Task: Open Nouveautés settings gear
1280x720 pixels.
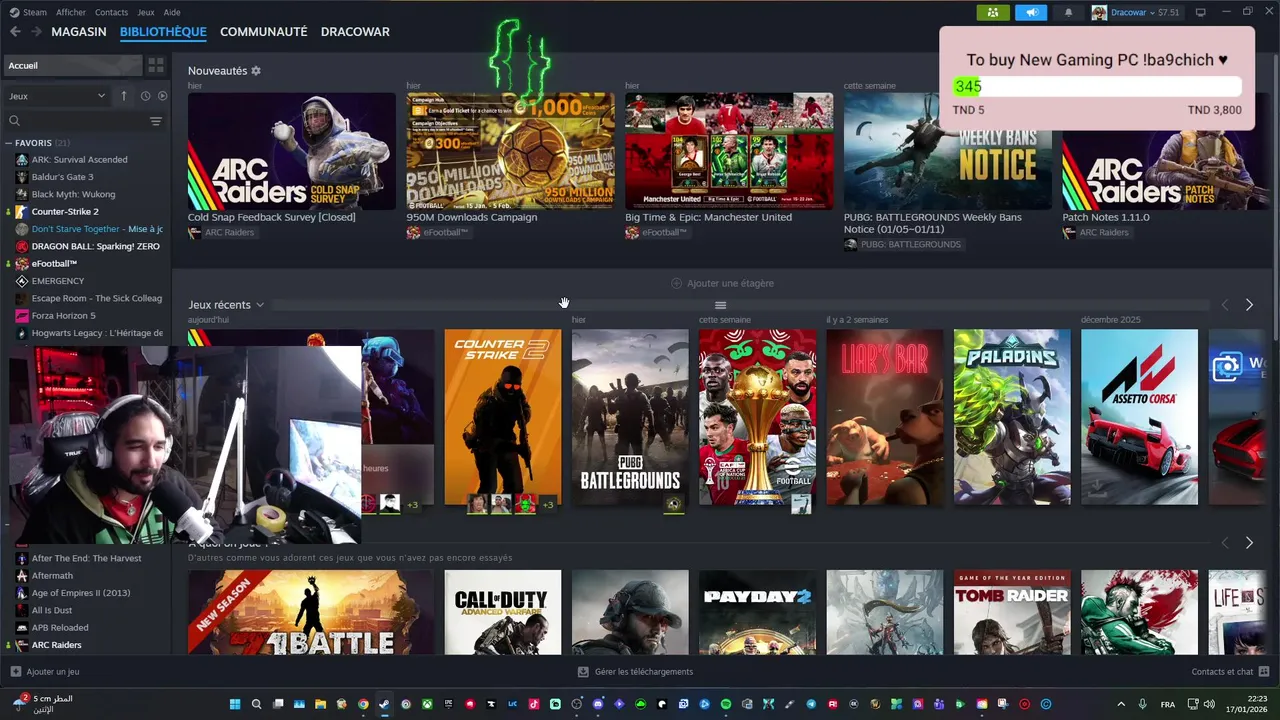Action: pyautogui.click(x=256, y=71)
